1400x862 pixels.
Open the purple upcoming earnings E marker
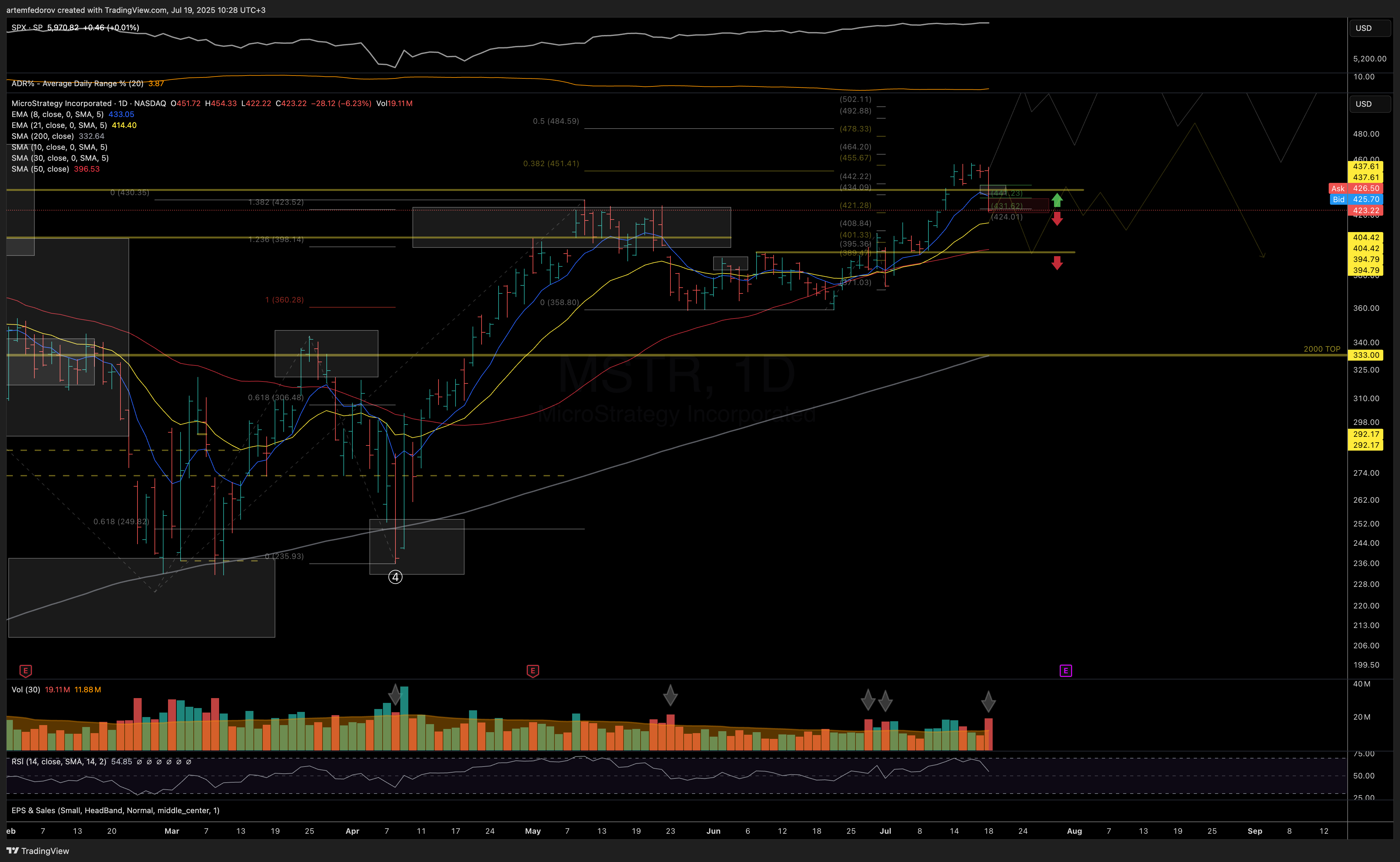pyautogui.click(x=1066, y=670)
